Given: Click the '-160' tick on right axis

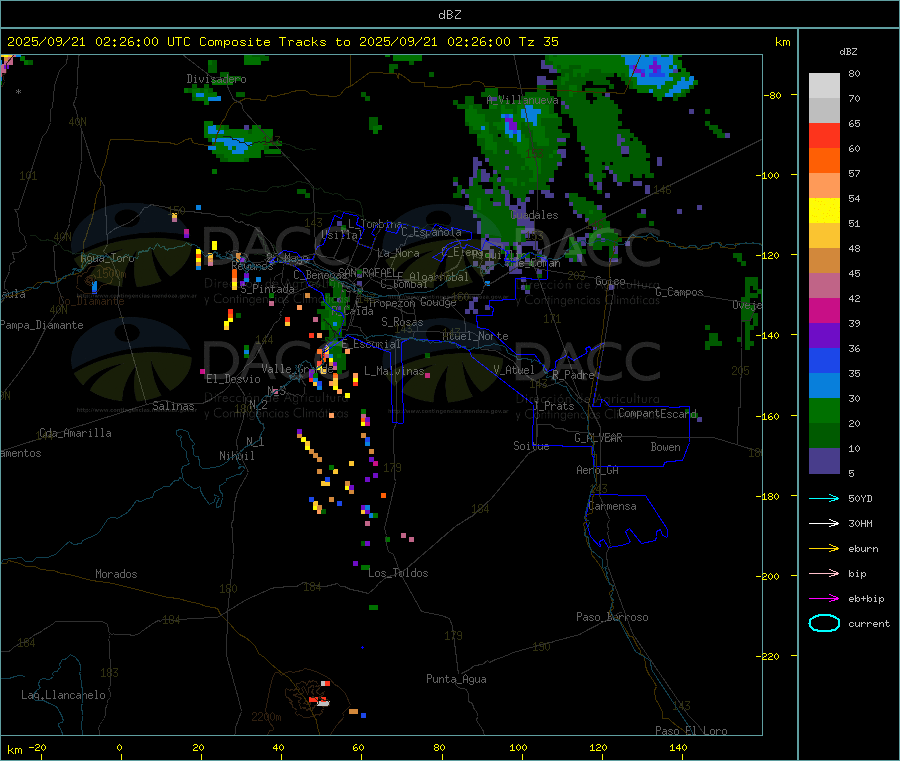Looking at the screenshot, I should 770,416.
